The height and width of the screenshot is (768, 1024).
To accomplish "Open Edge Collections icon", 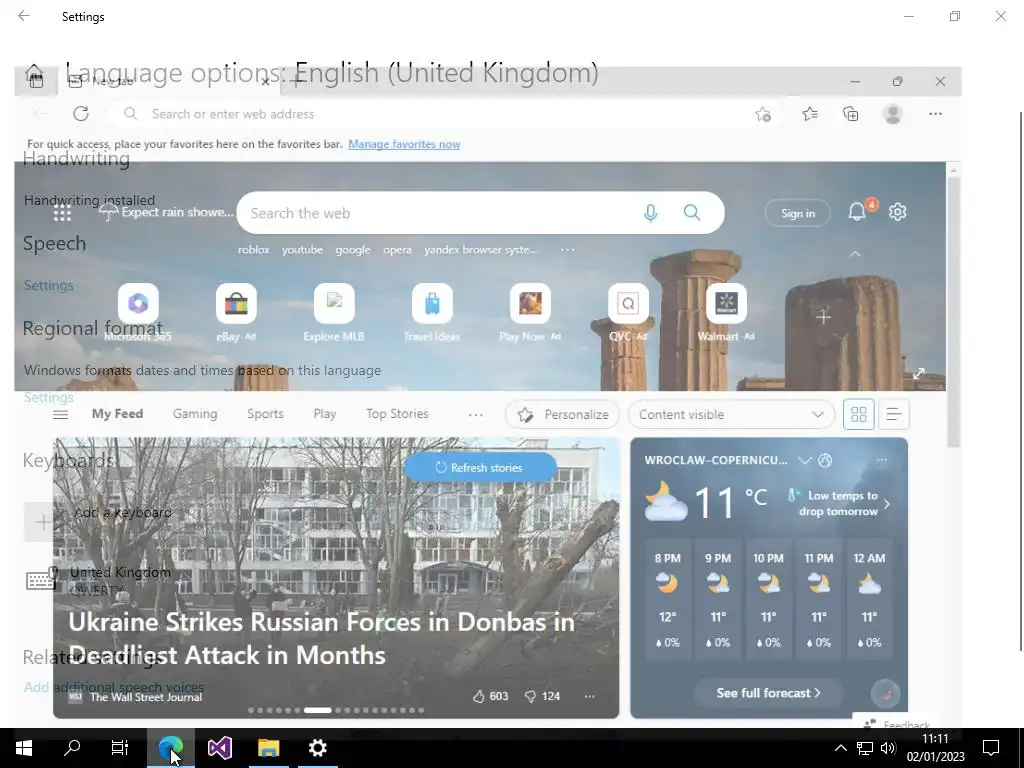I will point(851,114).
